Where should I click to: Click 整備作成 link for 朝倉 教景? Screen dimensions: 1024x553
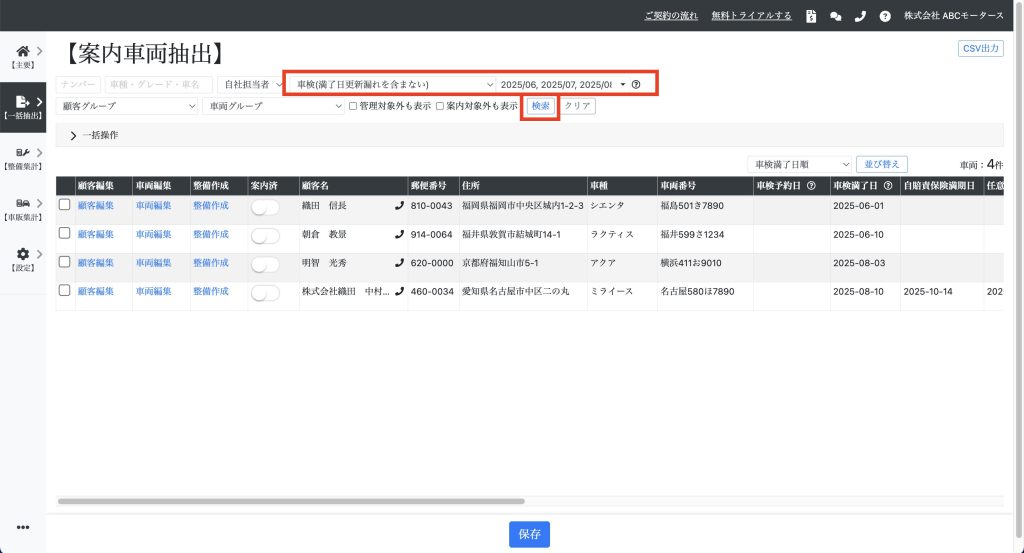[211, 234]
